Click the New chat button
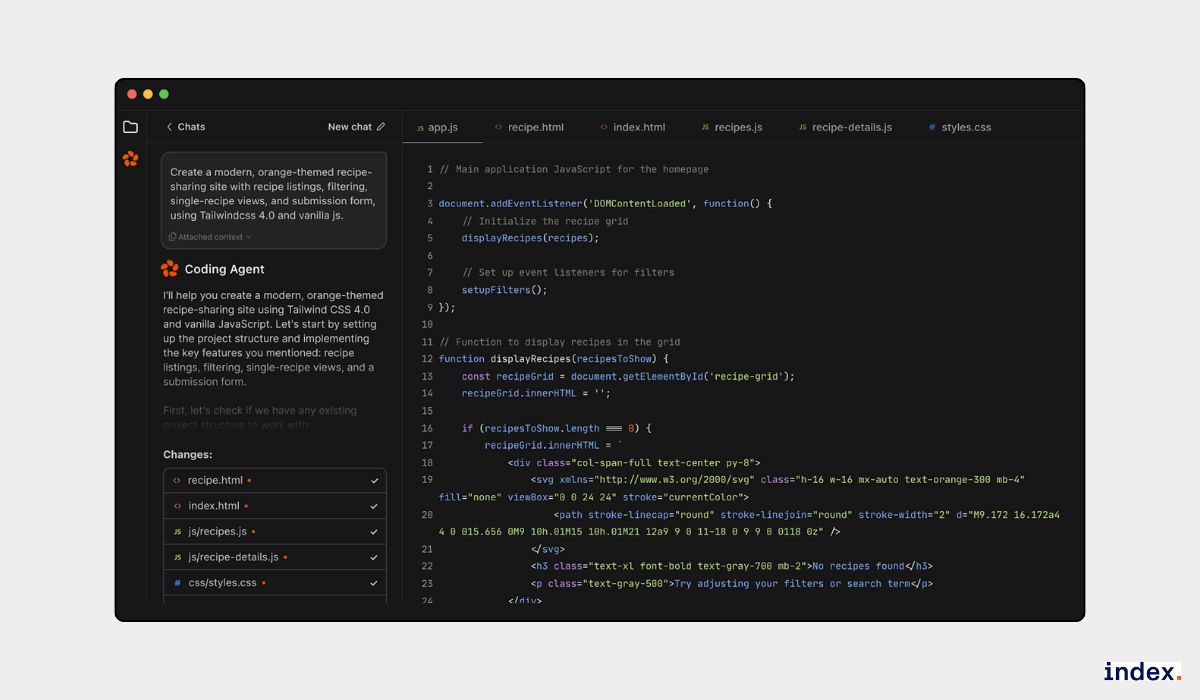Viewport: 1200px width, 700px height. pyautogui.click(x=350, y=127)
